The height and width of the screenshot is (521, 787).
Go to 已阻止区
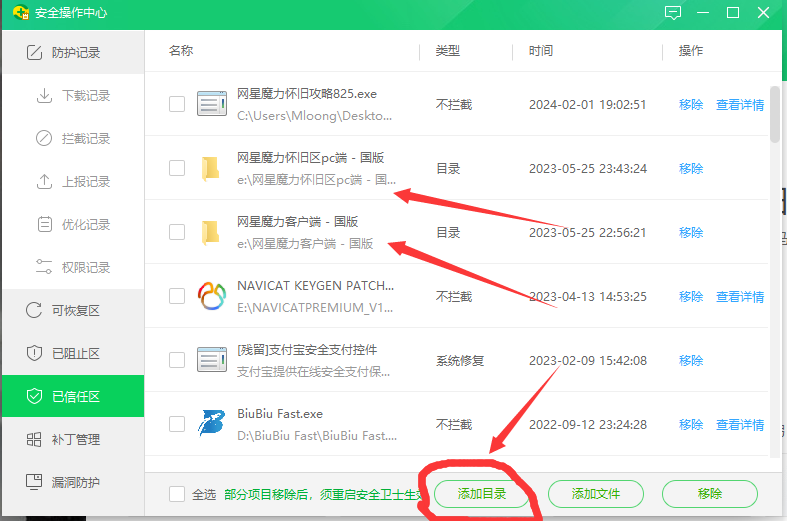click(73, 353)
